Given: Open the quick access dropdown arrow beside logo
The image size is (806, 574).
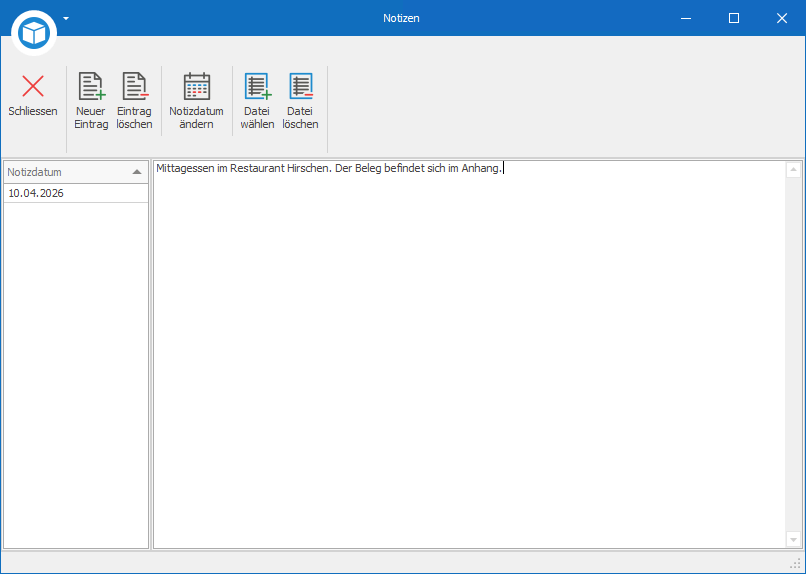Looking at the screenshot, I should coord(66,18).
